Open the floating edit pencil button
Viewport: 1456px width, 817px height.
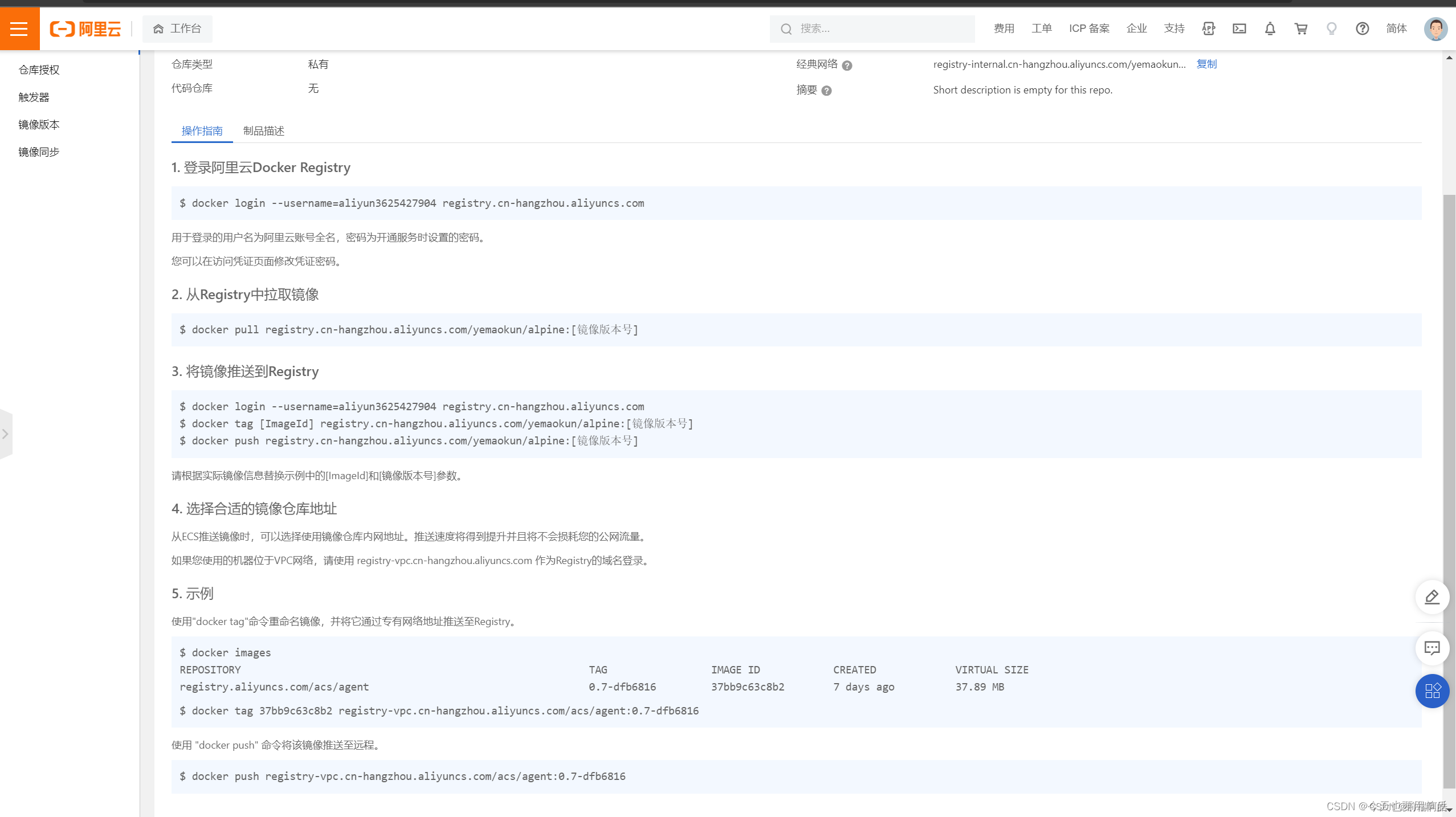pos(1432,597)
